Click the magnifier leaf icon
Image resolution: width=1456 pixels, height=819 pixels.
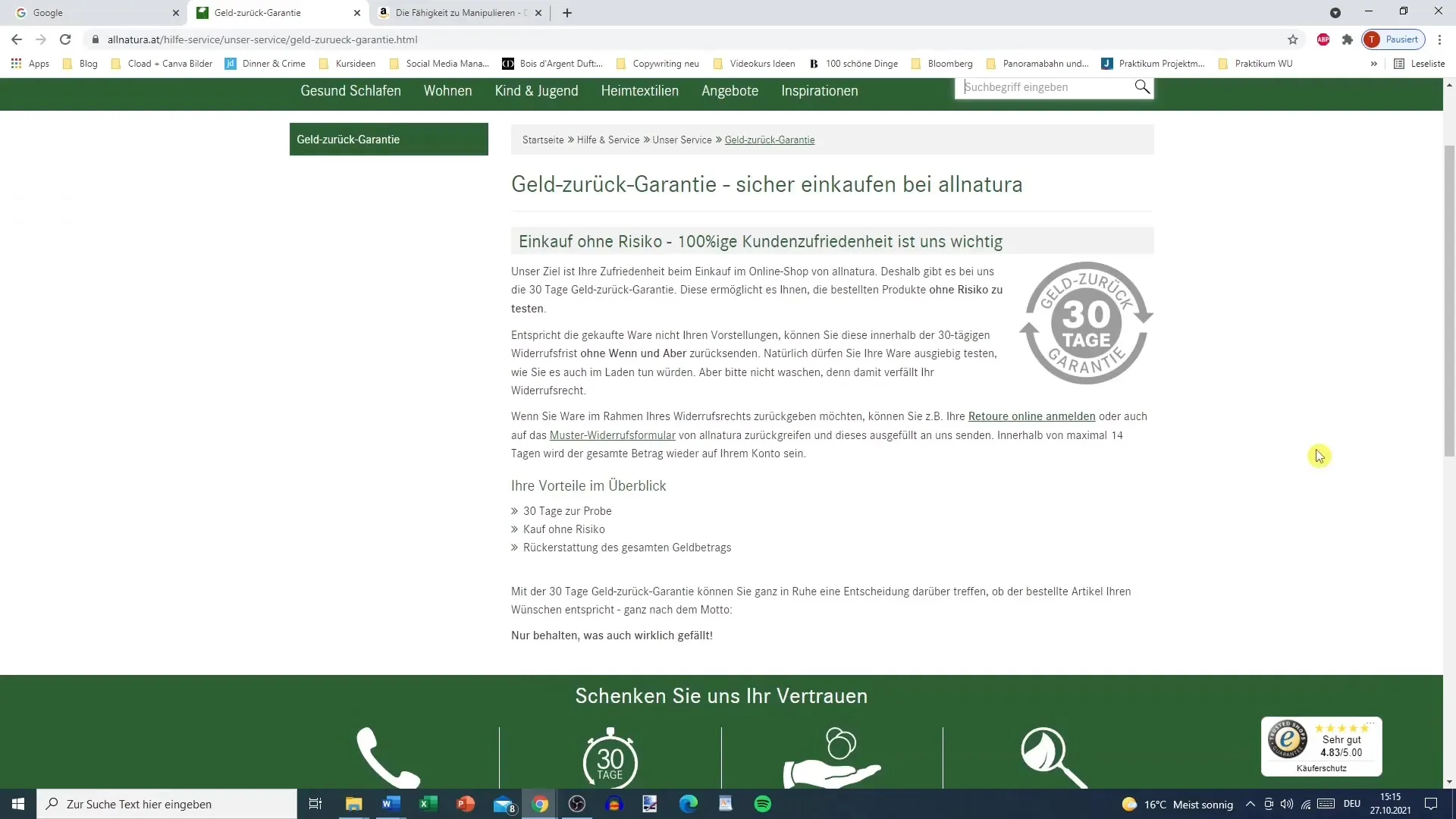pos(1054,758)
